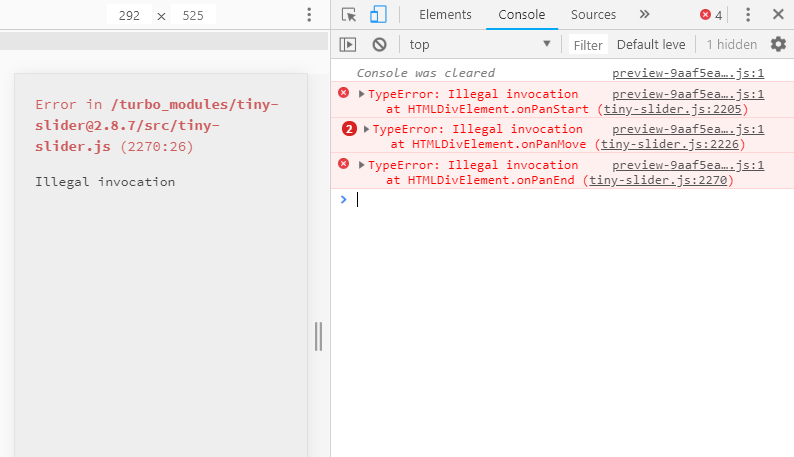Click the tiny-slider.js error file path text

pyautogui.click(x=156, y=125)
